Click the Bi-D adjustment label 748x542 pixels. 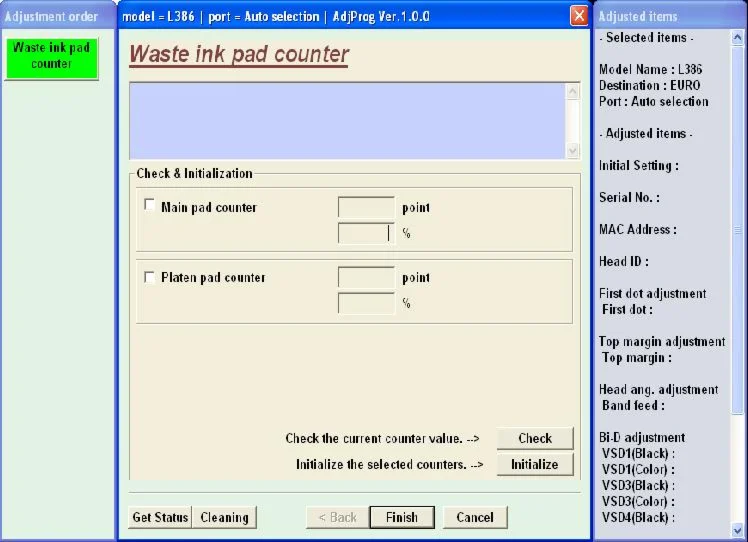642,438
